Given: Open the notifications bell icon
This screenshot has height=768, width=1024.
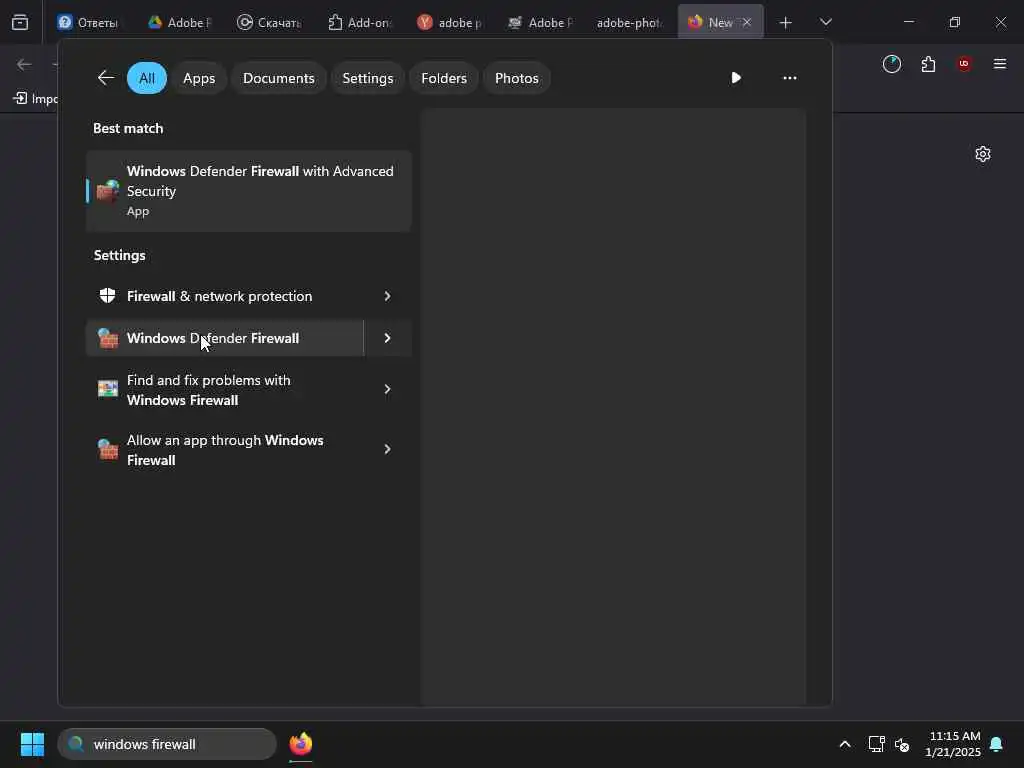Looking at the screenshot, I should tap(997, 744).
